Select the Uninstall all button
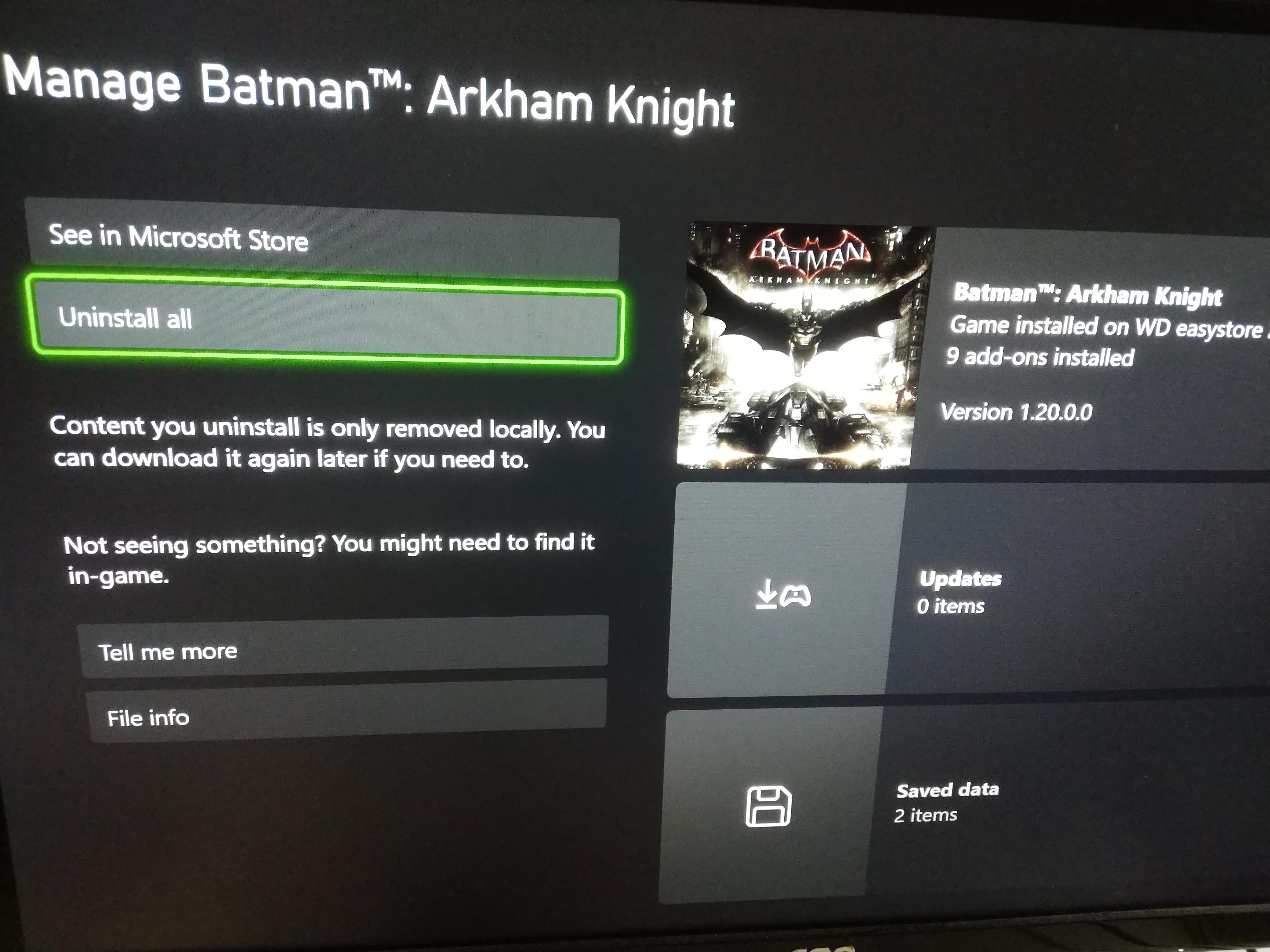This screenshot has height=952, width=1270. click(x=327, y=320)
